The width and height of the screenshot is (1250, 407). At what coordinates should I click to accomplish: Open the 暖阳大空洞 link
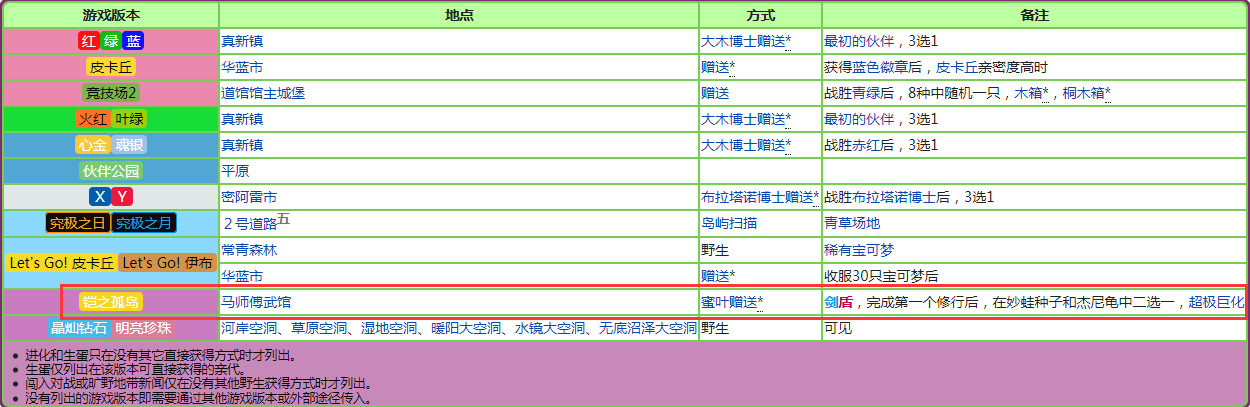466,327
